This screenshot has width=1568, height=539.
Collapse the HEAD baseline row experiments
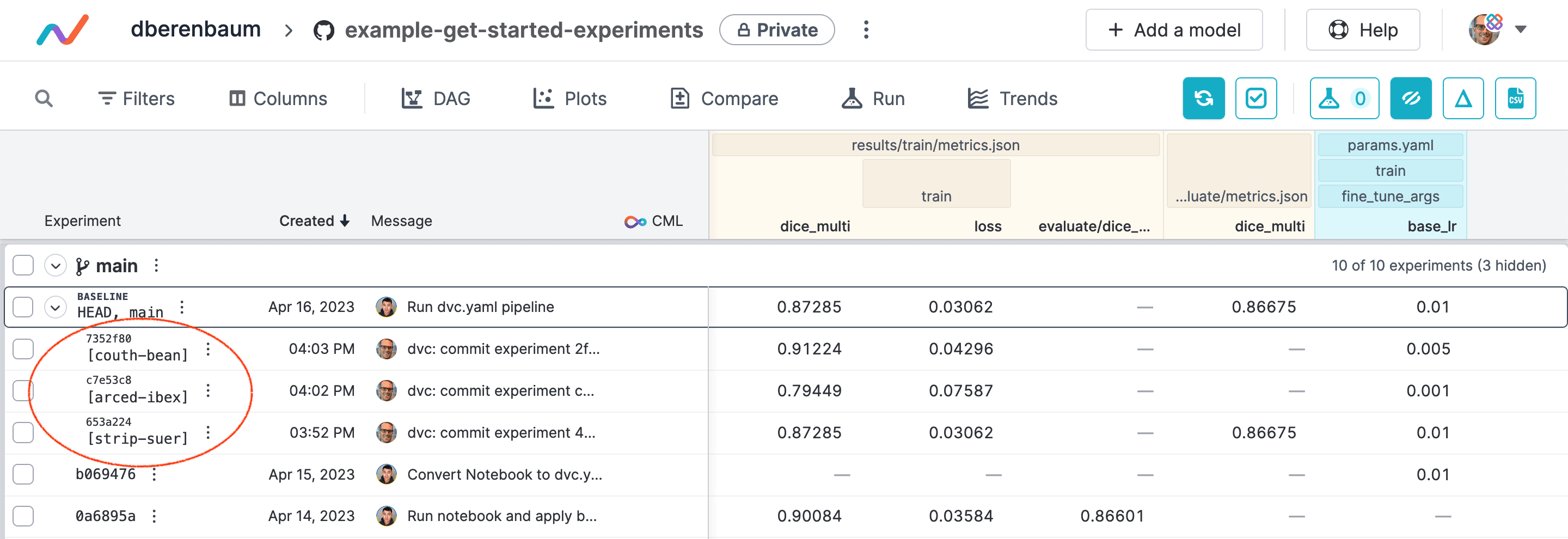coord(56,307)
